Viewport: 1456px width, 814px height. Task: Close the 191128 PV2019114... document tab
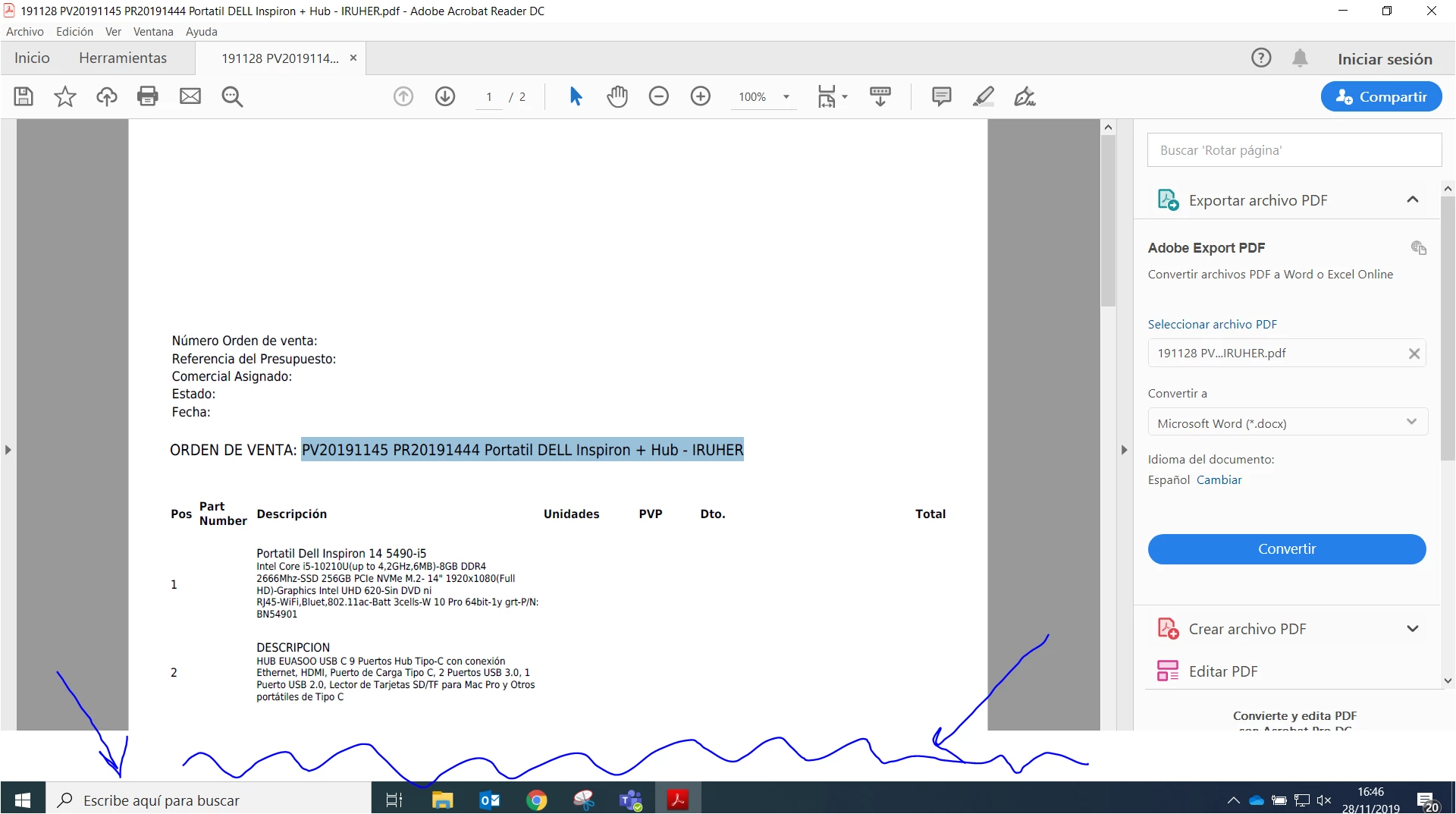[x=353, y=58]
